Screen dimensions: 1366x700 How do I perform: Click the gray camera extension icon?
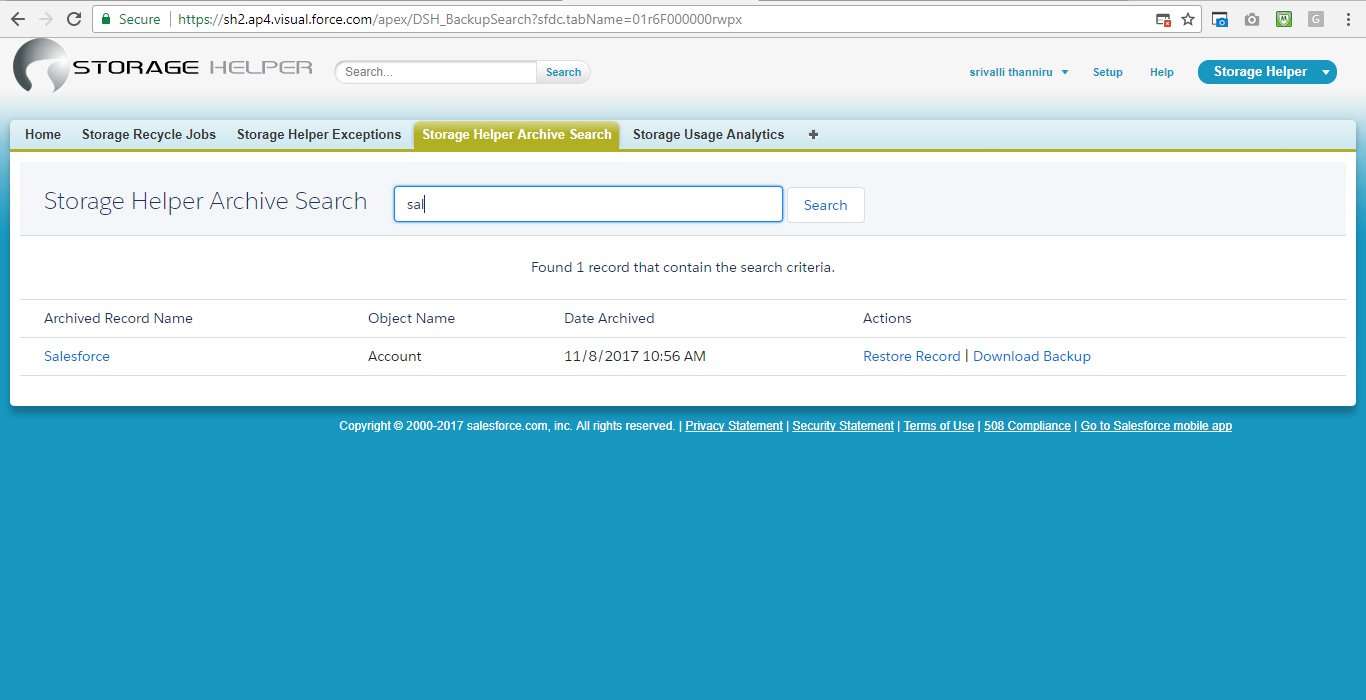point(1252,19)
